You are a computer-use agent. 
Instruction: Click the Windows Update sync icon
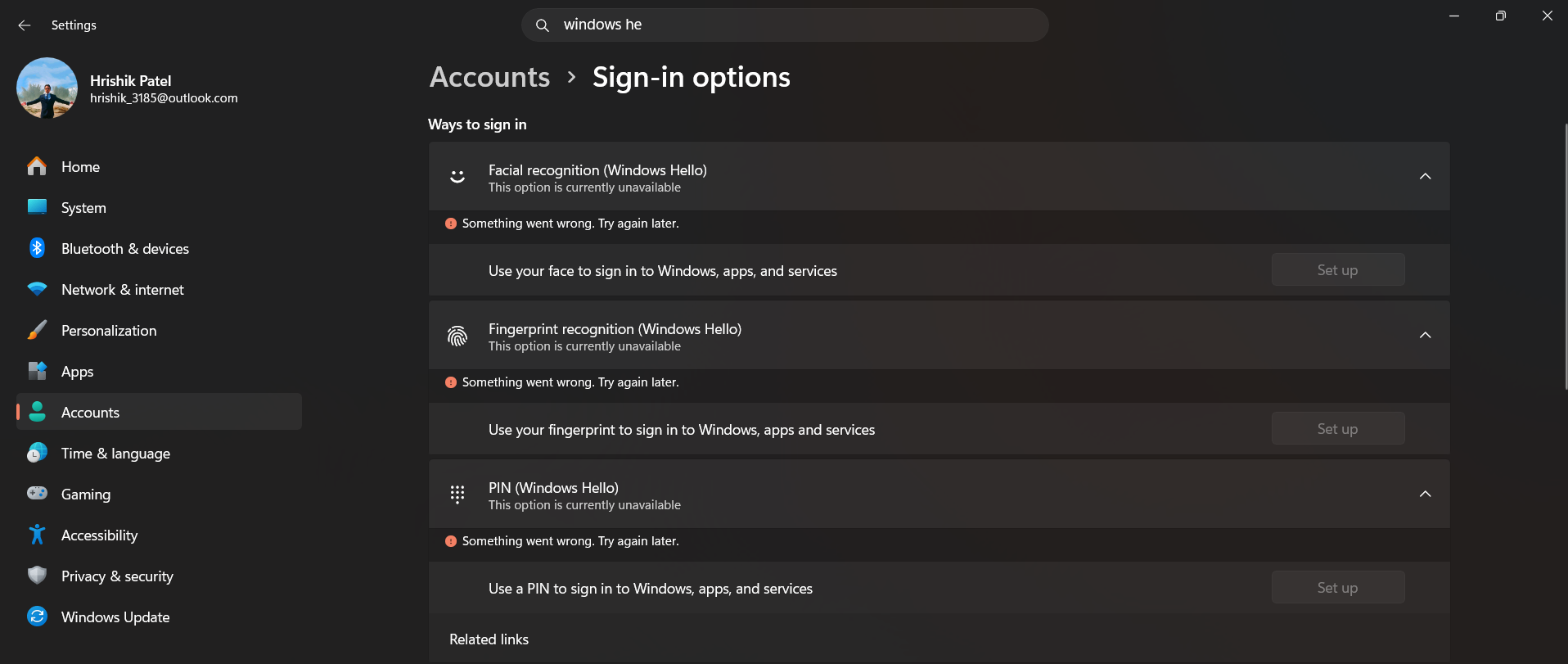point(37,617)
